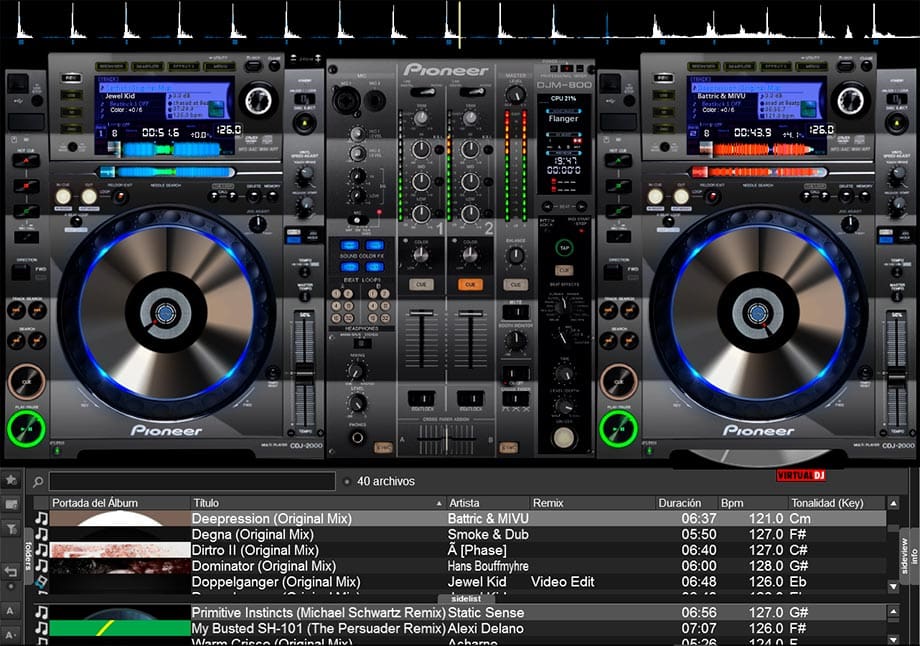The height and width of the screenshot is (646, 920).
Task: Click the channel 1 Trim knob
Action: [421, 118]
